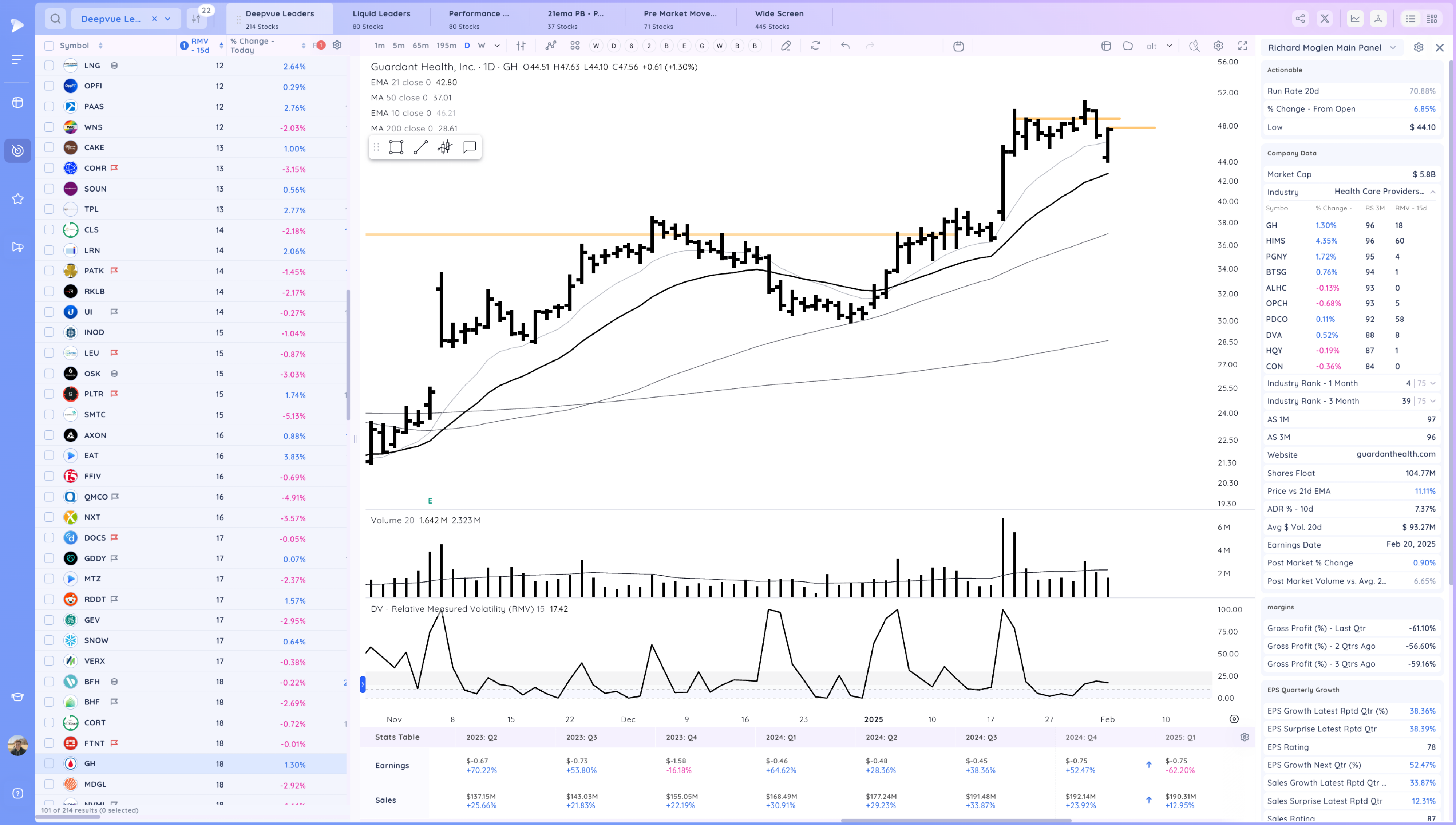Open the annotation comment tool
This screenshot has height=825, width=1456.
[x=469, y=147]
